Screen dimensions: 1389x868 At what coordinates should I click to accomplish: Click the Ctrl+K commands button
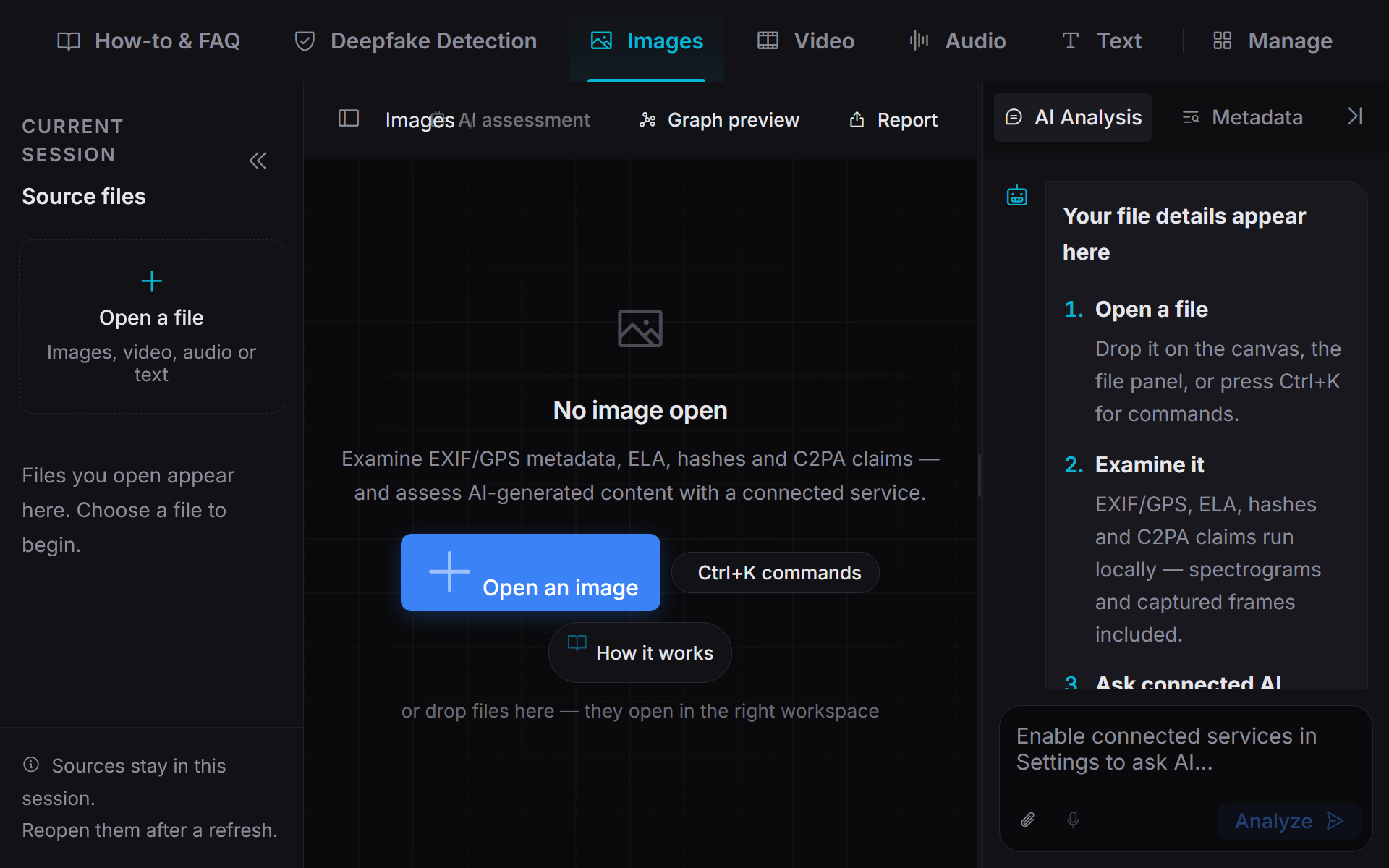point(776,573)
